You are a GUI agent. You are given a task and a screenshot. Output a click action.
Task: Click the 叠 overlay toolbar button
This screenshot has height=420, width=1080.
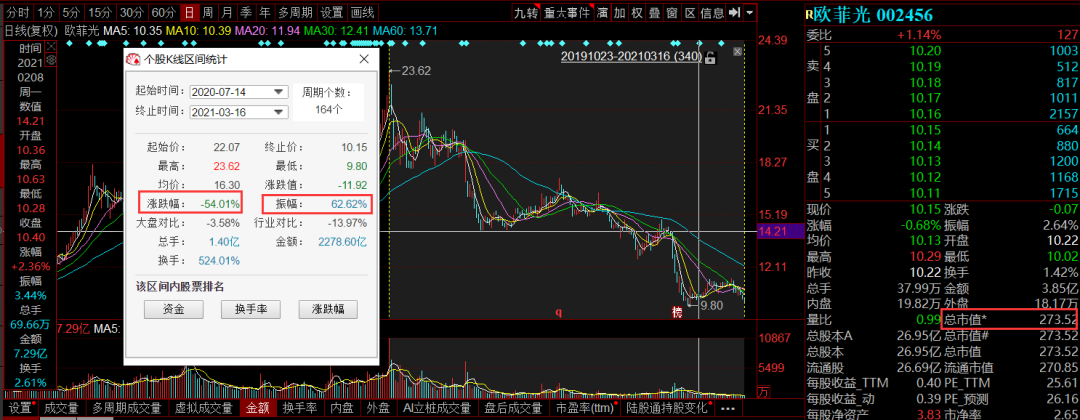pyautogui.click(x=653, y=12)
